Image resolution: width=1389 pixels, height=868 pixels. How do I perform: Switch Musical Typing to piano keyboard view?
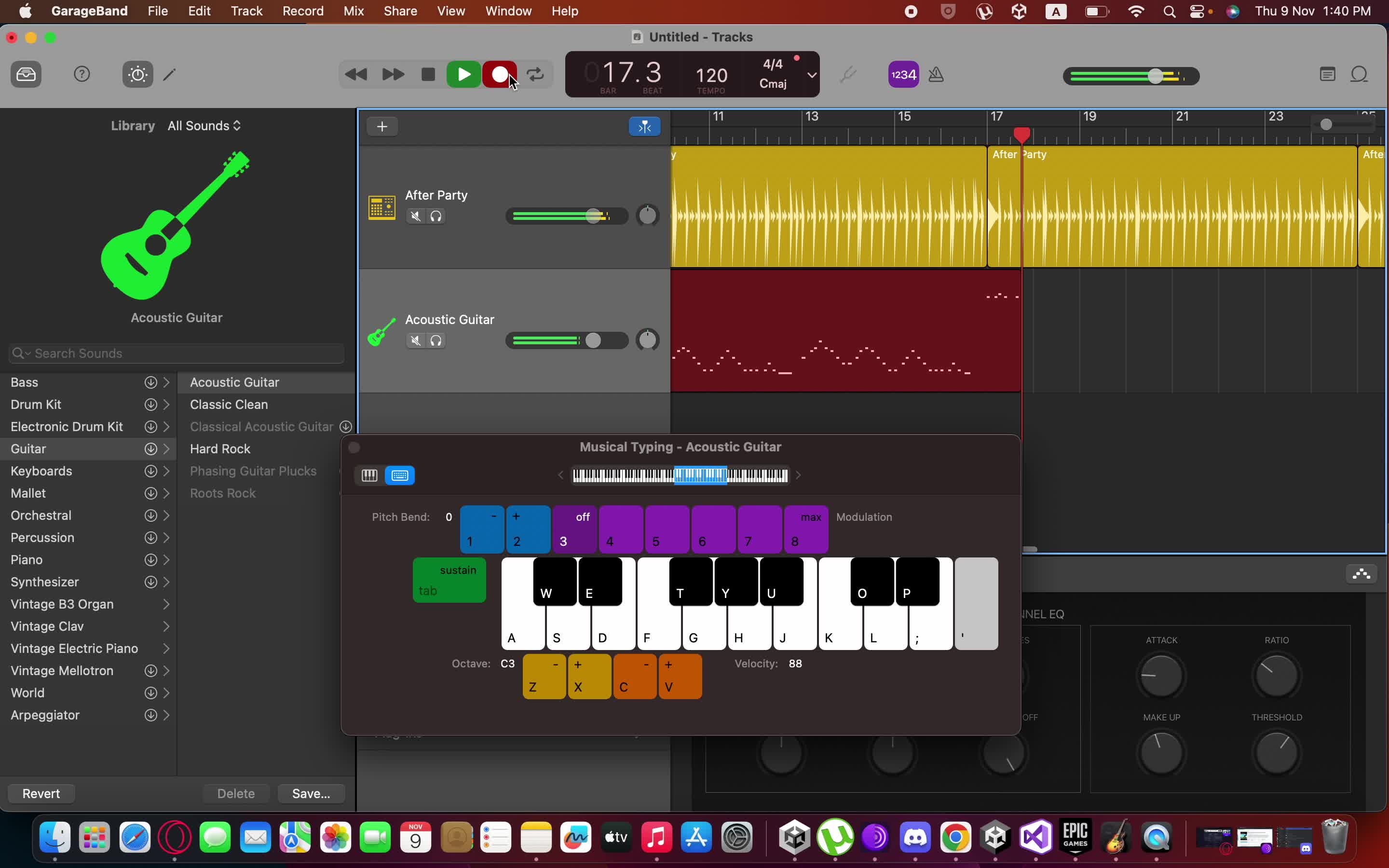click(x=369, y=475)
